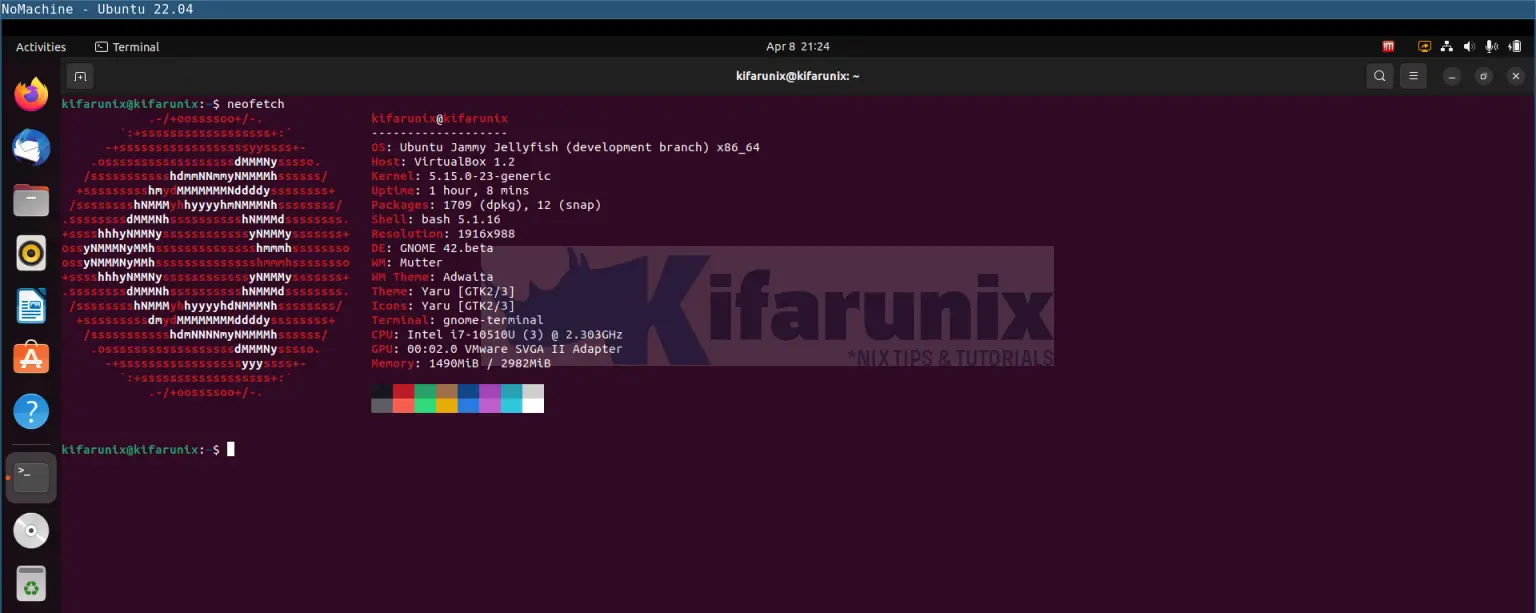Launch LibreOffice Writer from the dock

[31, 307]
